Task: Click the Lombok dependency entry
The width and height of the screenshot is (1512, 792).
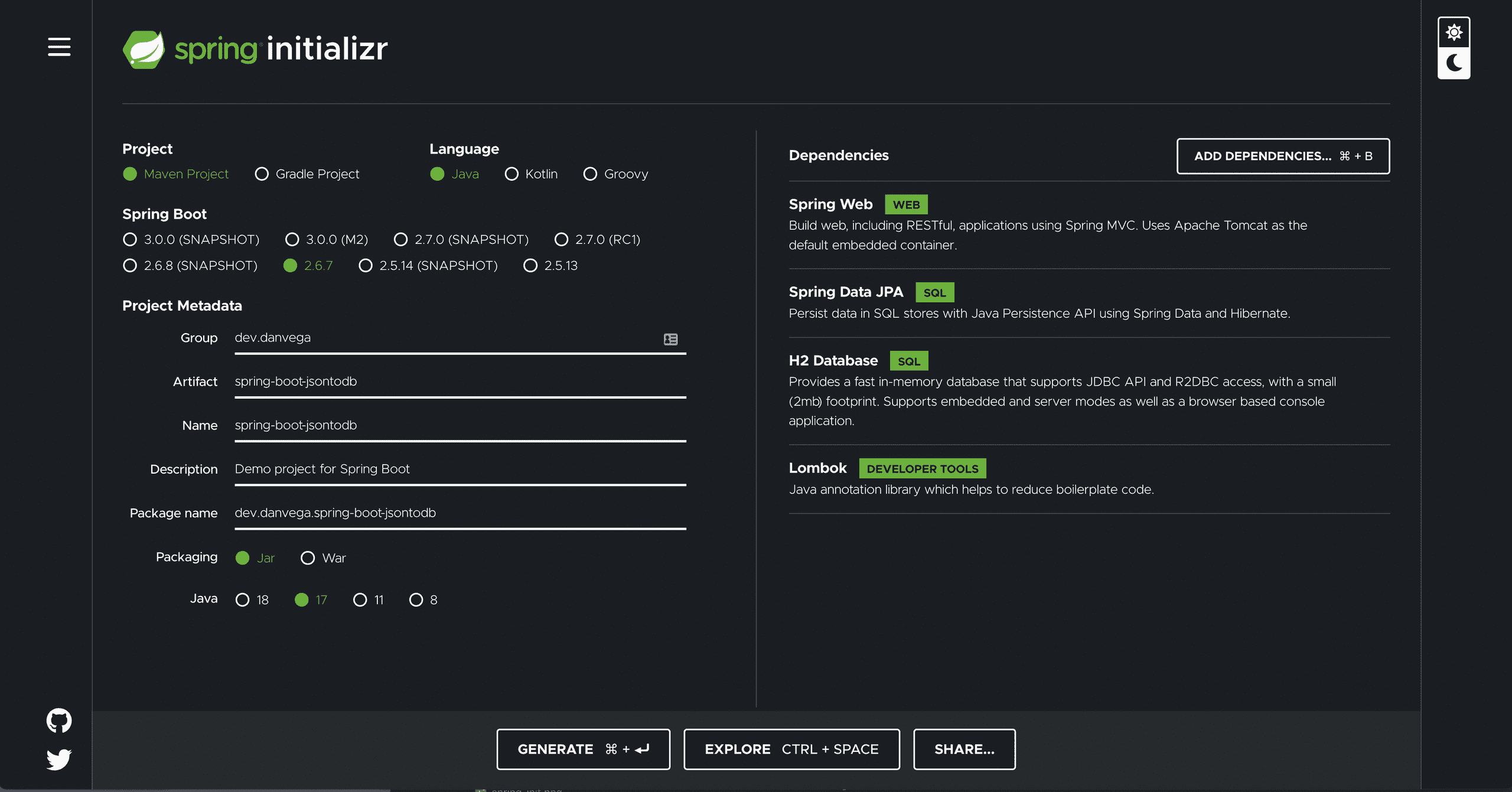Action: [817, 468]
